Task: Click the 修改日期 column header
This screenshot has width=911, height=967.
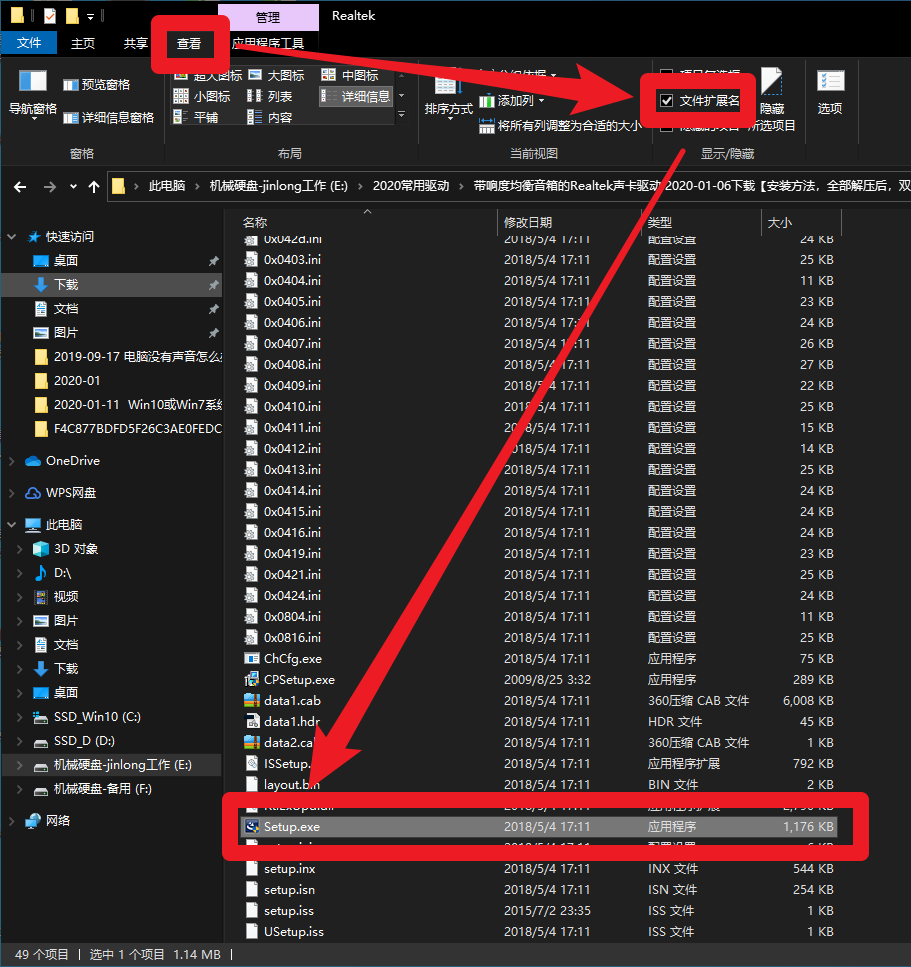Action: click(528, 222)
